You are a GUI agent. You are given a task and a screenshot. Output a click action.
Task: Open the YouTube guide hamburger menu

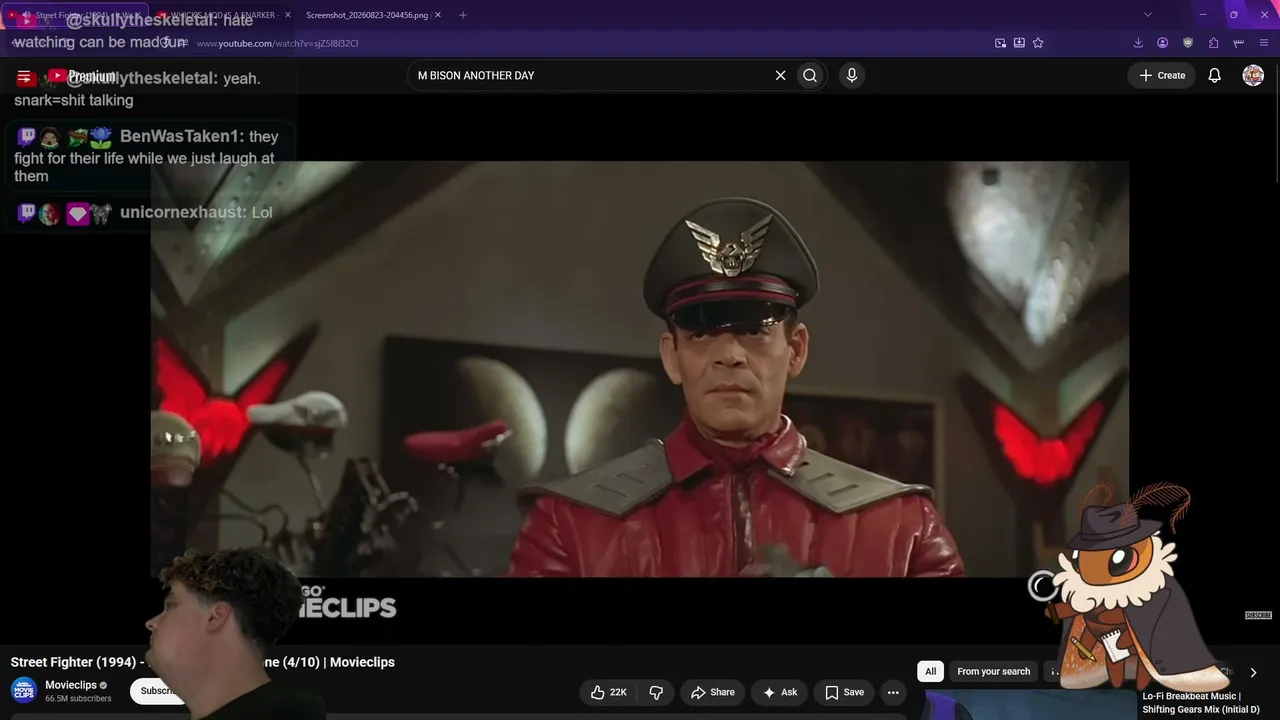pyautogui.click(x=24, y=76)
